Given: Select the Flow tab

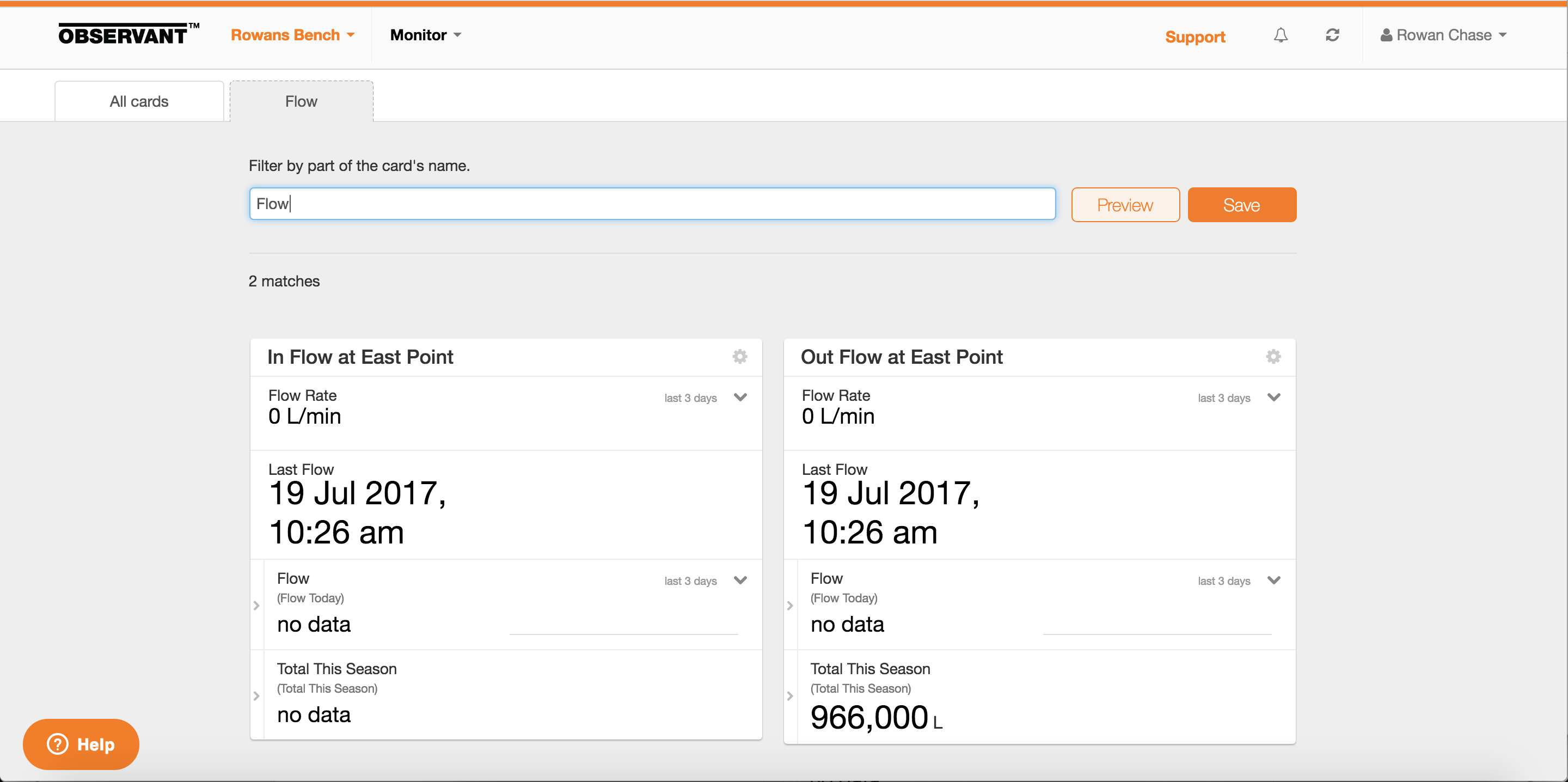Looking at the screenshot, I should pos(301,101).
